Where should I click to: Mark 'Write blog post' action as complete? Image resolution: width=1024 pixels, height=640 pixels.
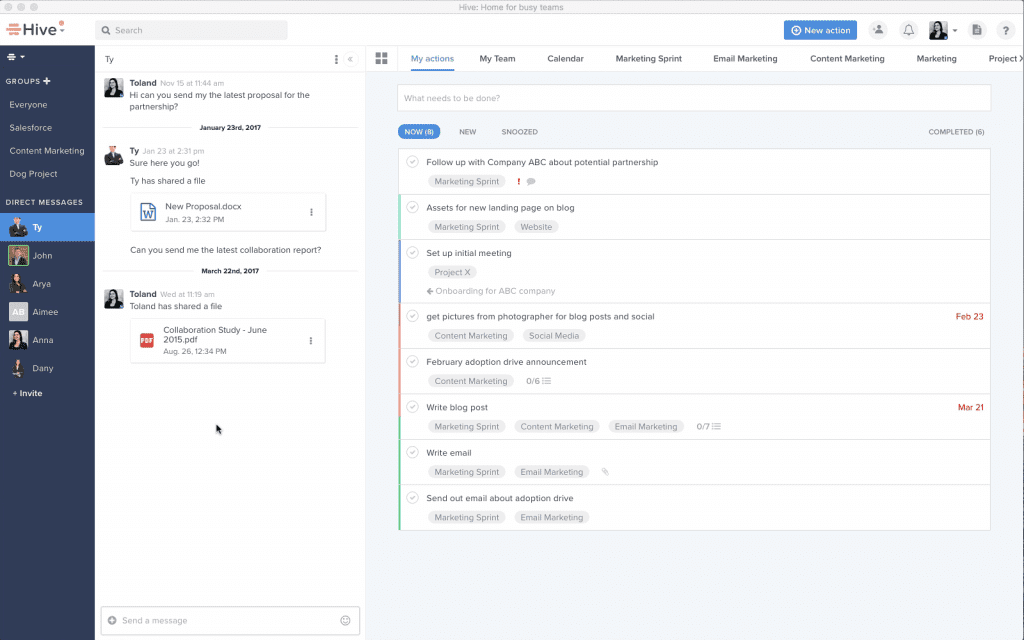[412, 407]
